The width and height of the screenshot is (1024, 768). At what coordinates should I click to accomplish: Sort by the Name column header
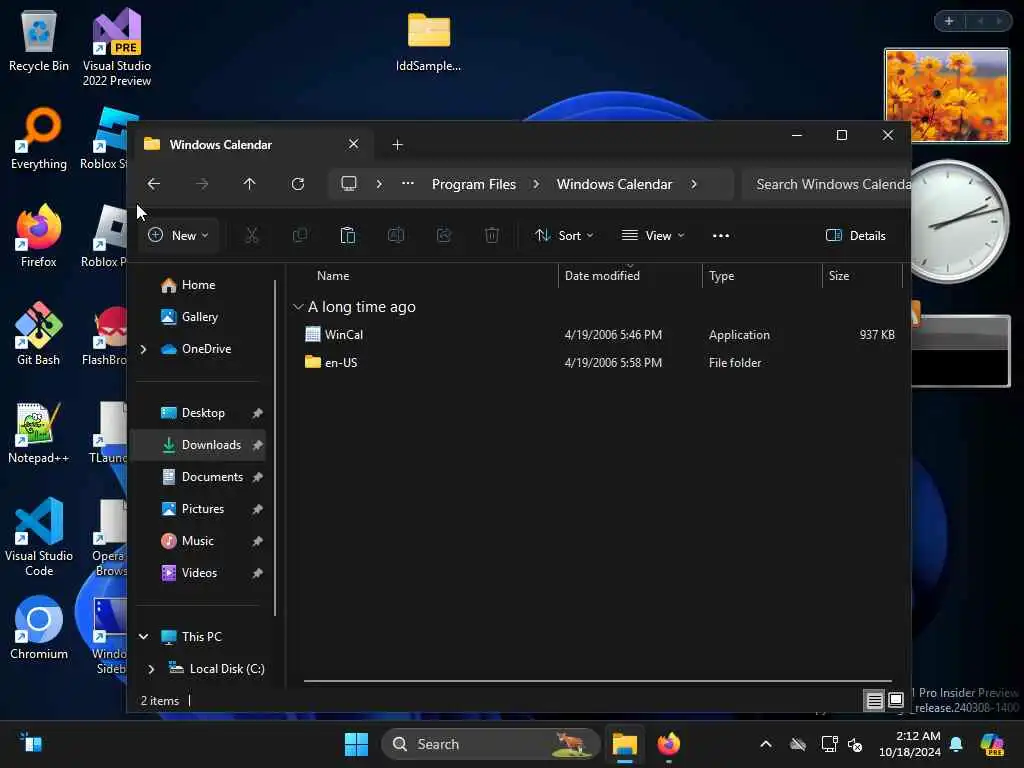click(333, 276)
